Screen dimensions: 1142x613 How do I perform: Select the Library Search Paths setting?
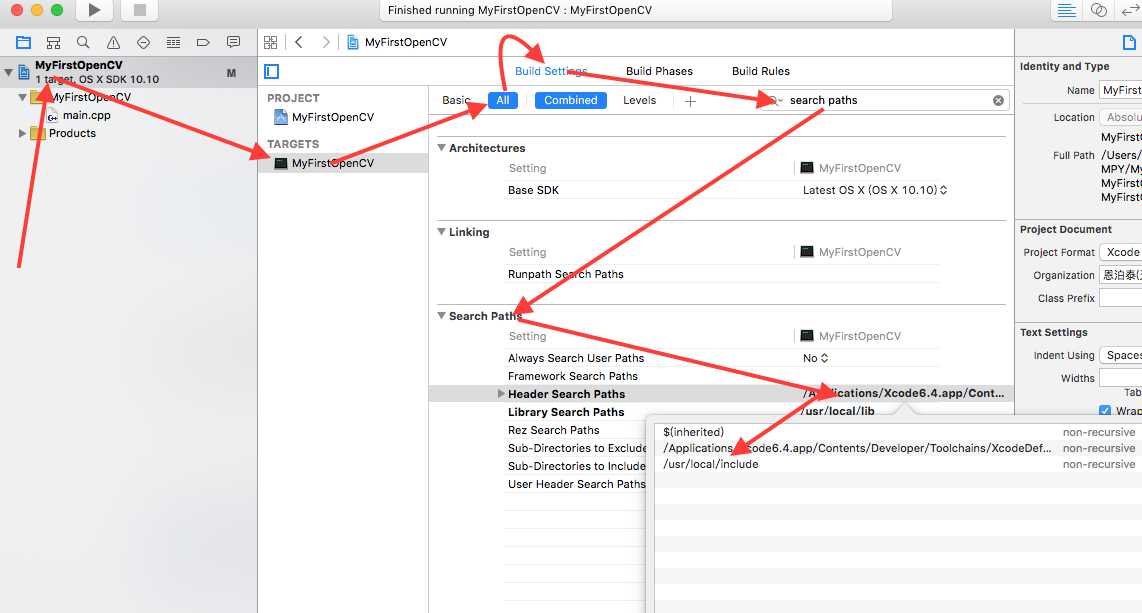(566, 412)
